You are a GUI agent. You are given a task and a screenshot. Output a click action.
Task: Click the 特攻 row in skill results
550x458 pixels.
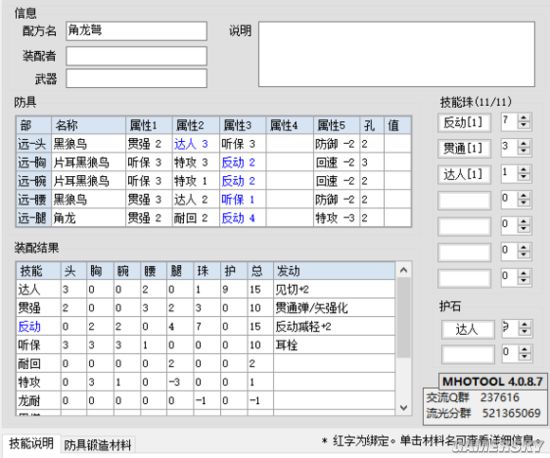pos(206,382)
